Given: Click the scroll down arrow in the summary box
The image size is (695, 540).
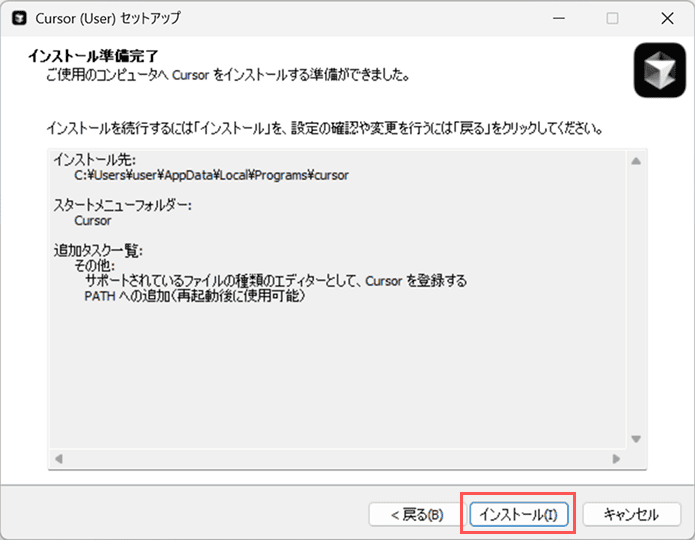Looking at the screenshot, I should tap(636, 439).
